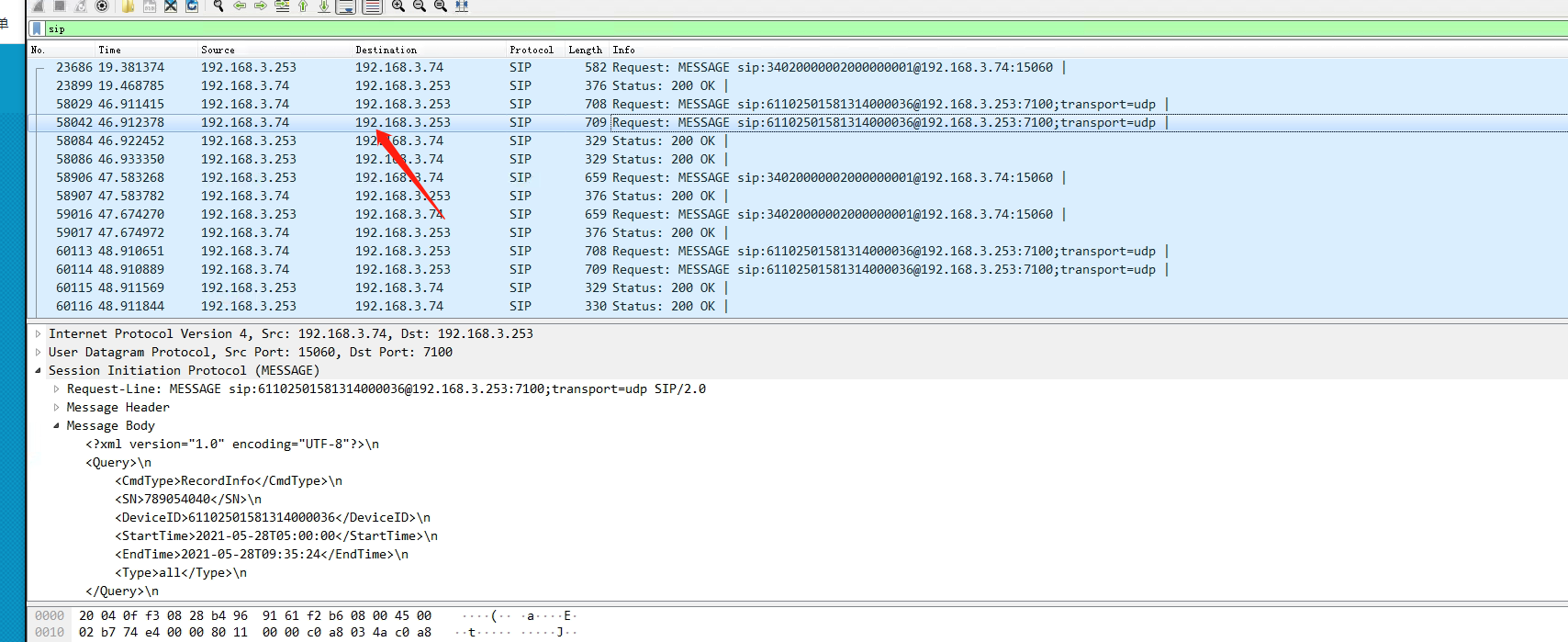The height and width of the screenshot is (642, 1568).
Task: Go back in packet history arrow
Action: click(x=240, y=6)
